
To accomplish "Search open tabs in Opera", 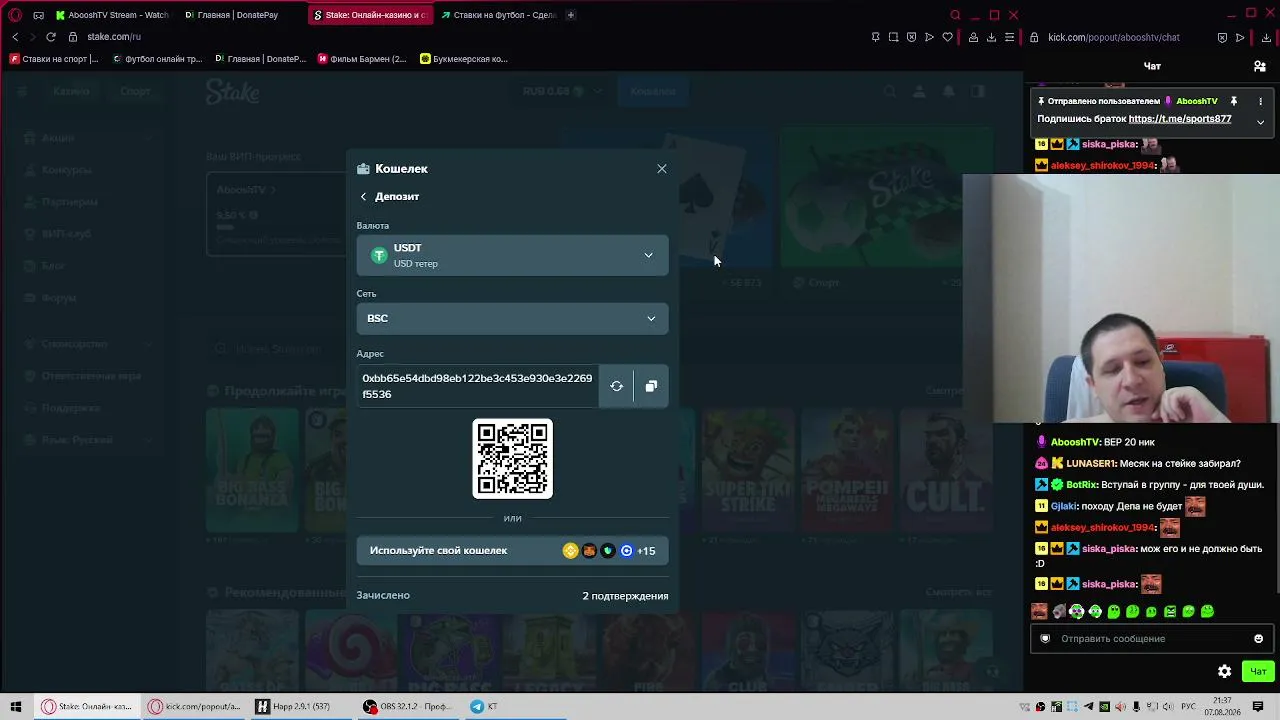I will (955, 15).
